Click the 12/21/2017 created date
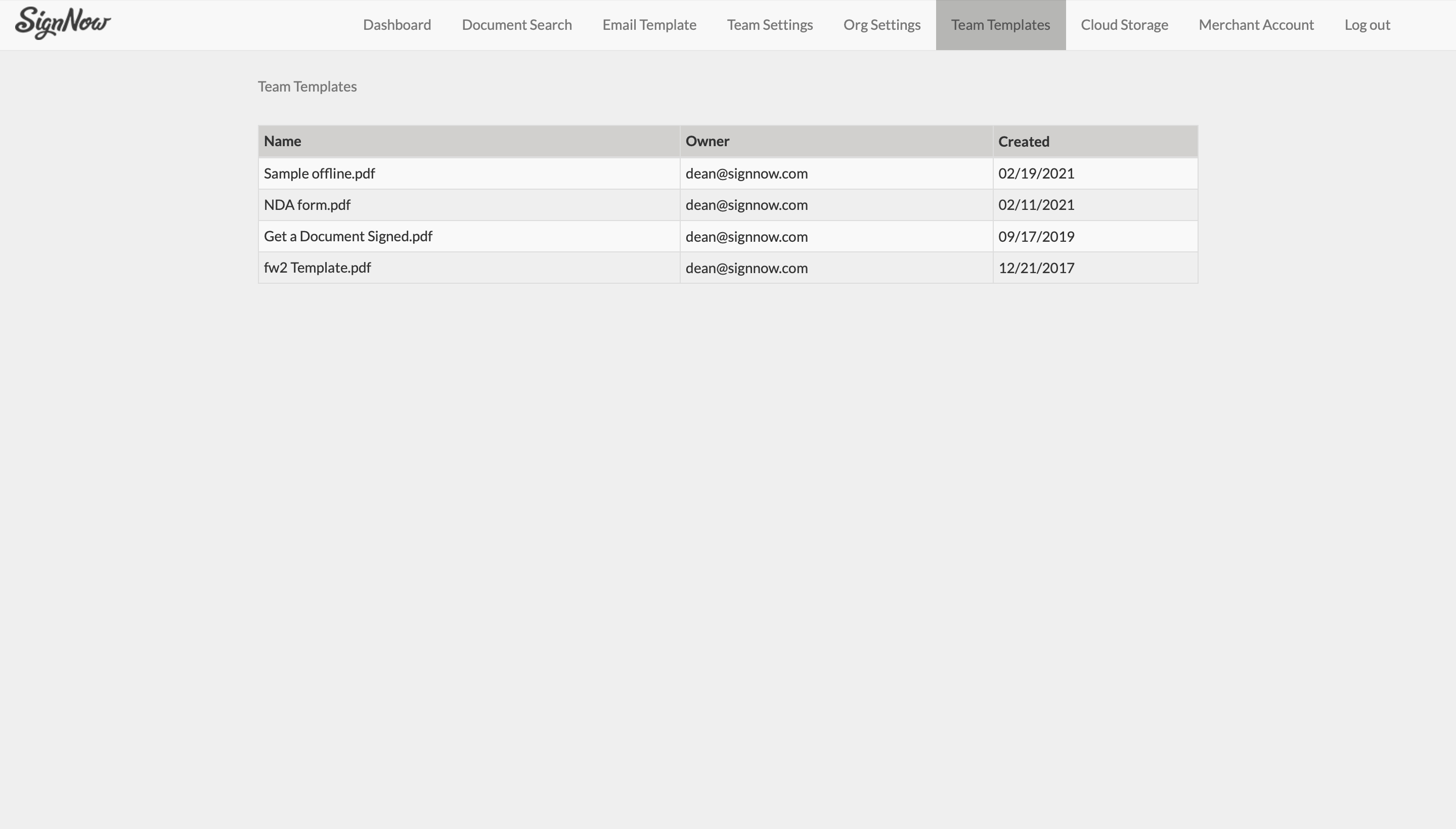The height and width of the screenshot is (829, 1456). click(1036, 268)
